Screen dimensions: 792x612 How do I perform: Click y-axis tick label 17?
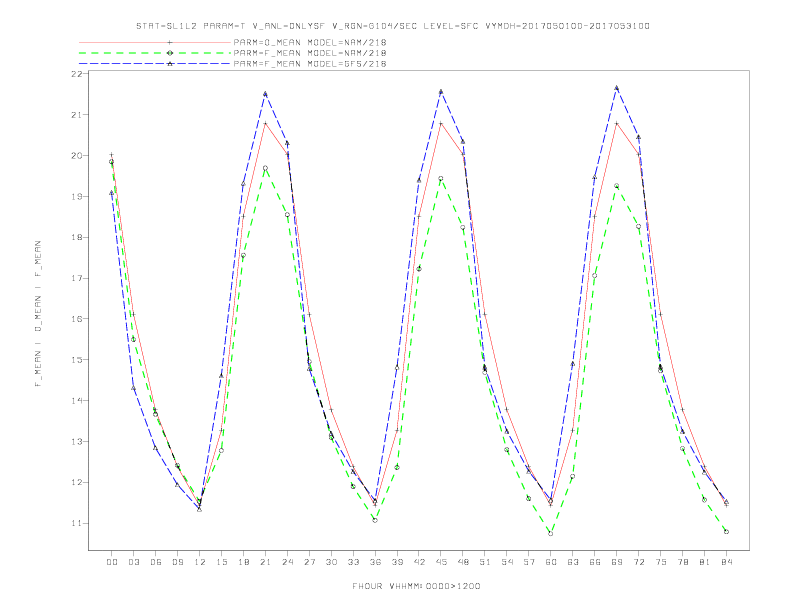pyautogui.click(x=76, y=278)
